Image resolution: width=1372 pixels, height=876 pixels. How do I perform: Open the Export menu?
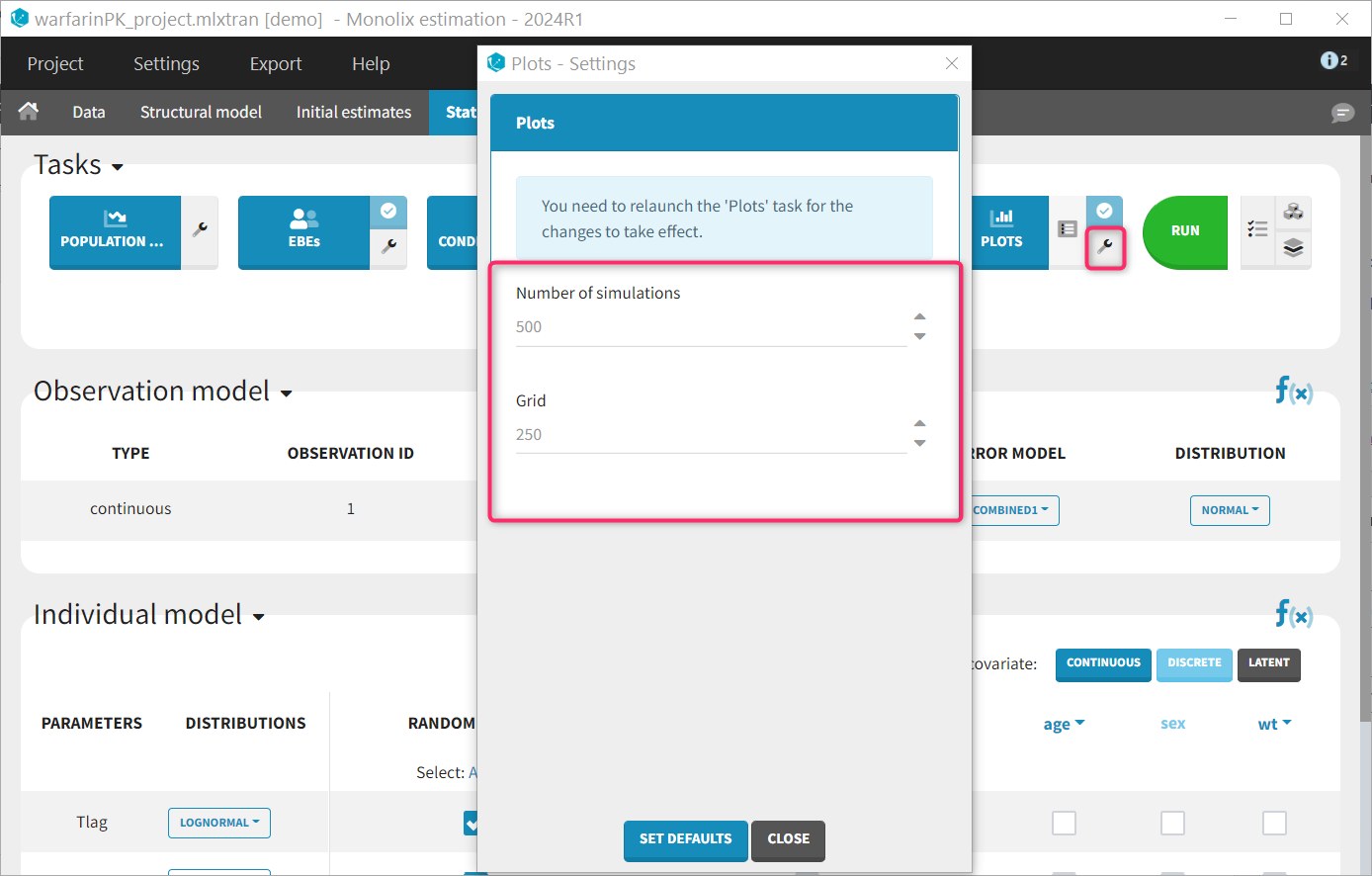(275, 64)
